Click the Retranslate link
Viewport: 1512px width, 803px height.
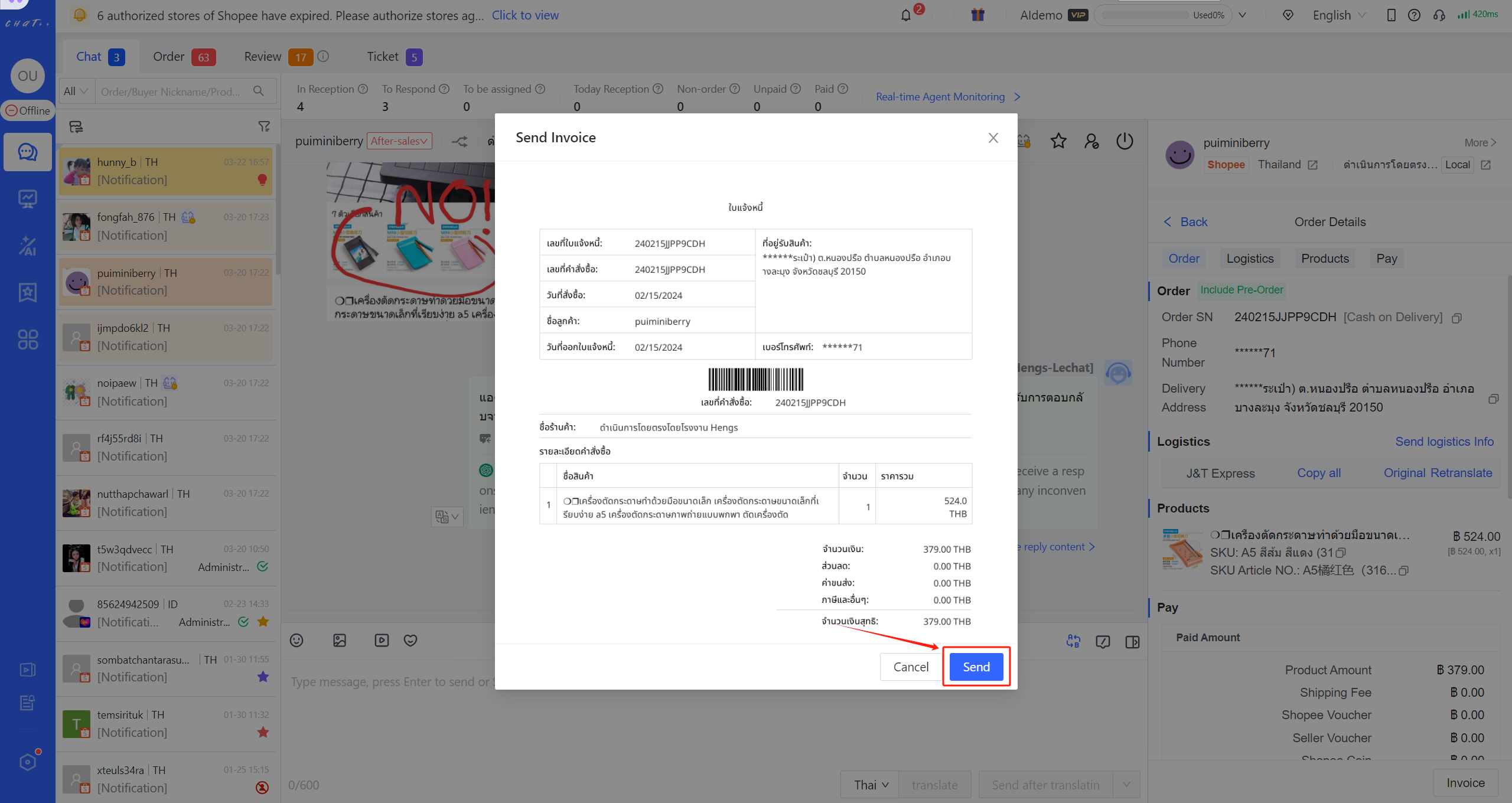pos(1461,473)
